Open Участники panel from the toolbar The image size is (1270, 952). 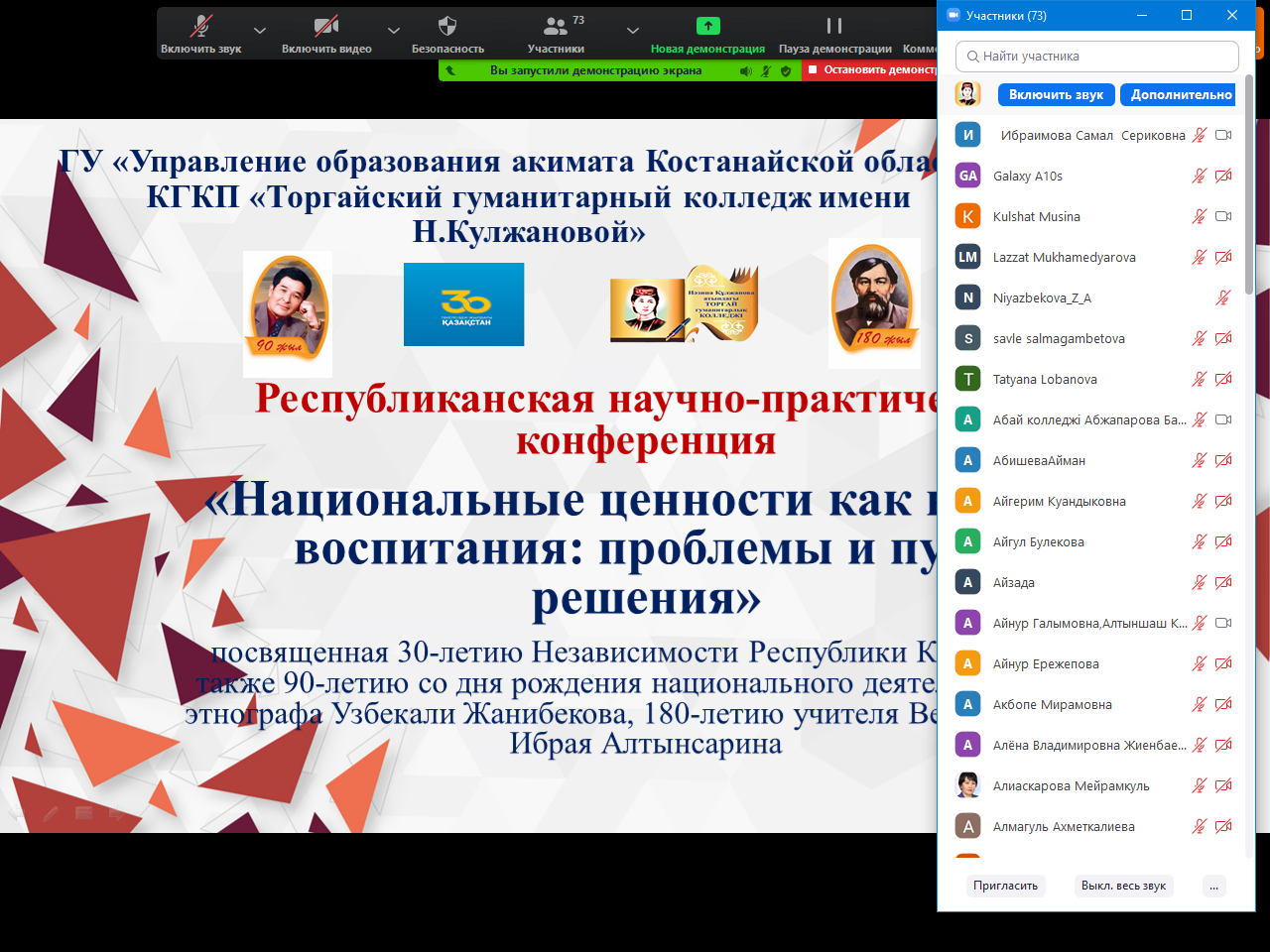point(556,33)
